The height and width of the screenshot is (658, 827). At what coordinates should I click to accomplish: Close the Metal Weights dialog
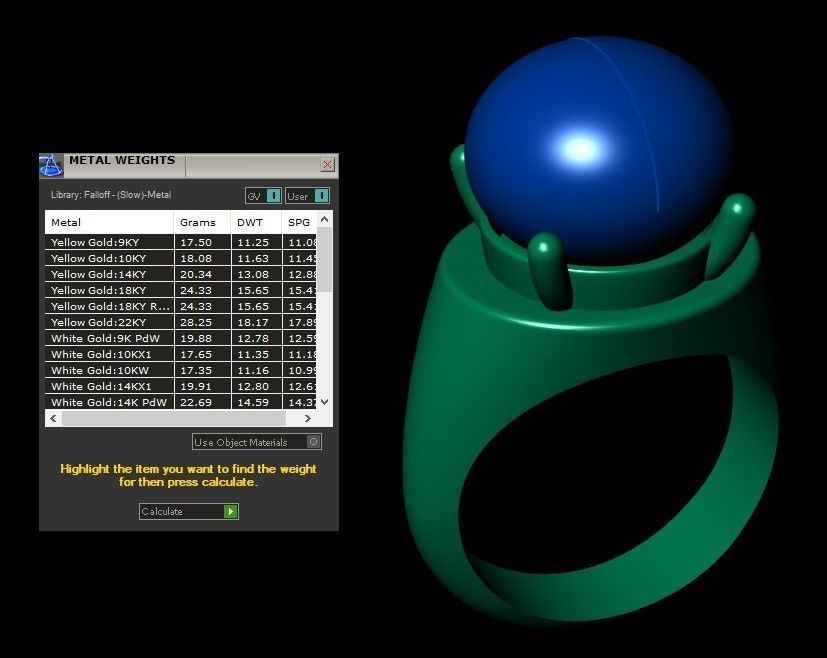pos(328,164)
